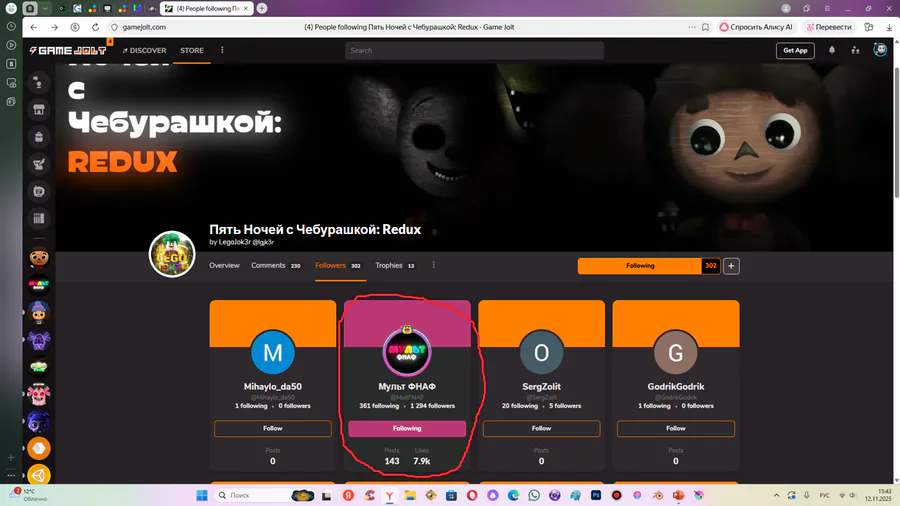
Task: Toggle the orange Following button for the game
Action: click(x=640, y=266)
